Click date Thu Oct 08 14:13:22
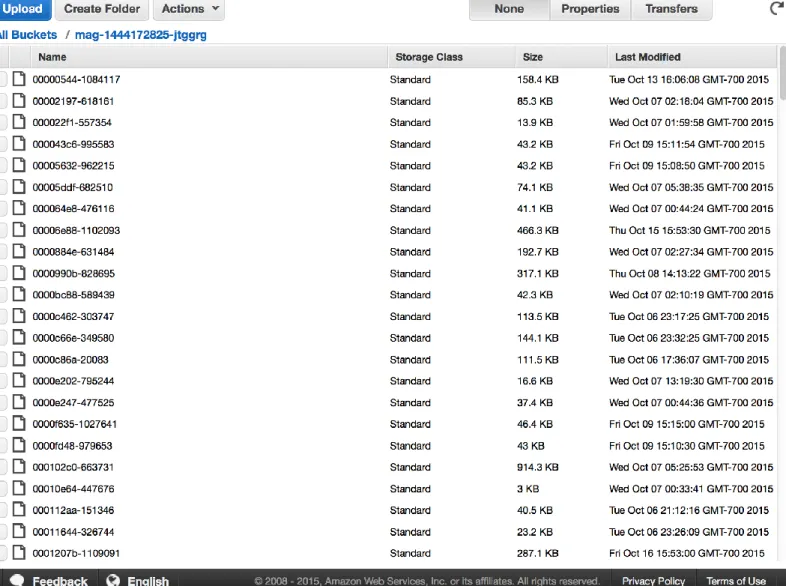Image resolution: width=786 pixels, height=586 pixels. [689, 273]
